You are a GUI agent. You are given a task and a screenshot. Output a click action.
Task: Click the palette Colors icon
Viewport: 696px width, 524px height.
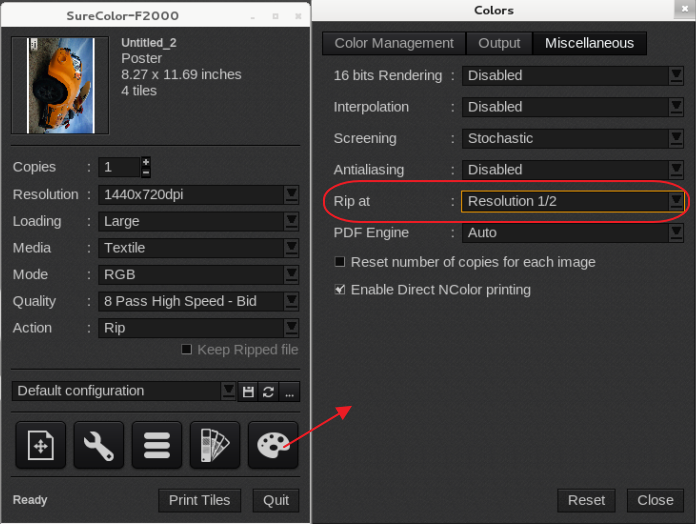click(x=272, y=445)
